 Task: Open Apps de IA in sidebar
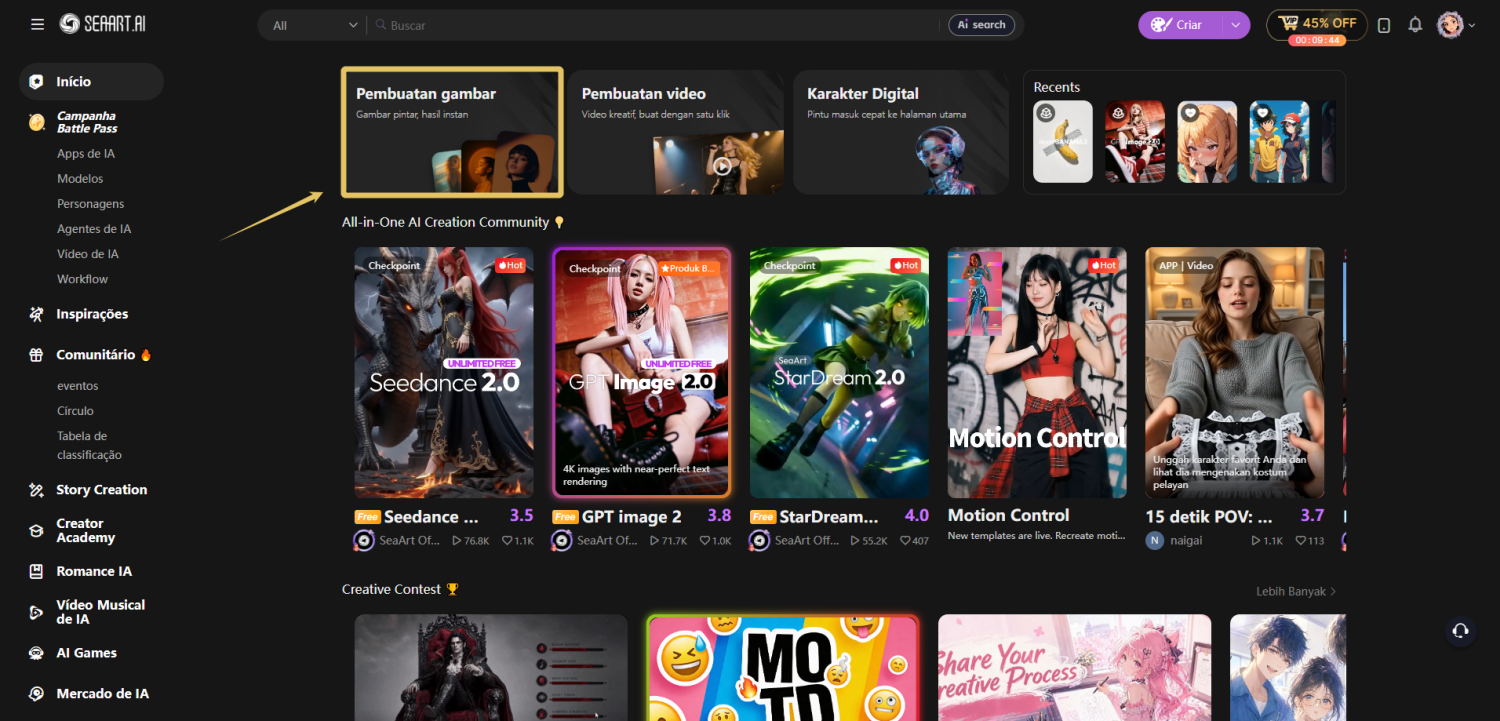86,154
